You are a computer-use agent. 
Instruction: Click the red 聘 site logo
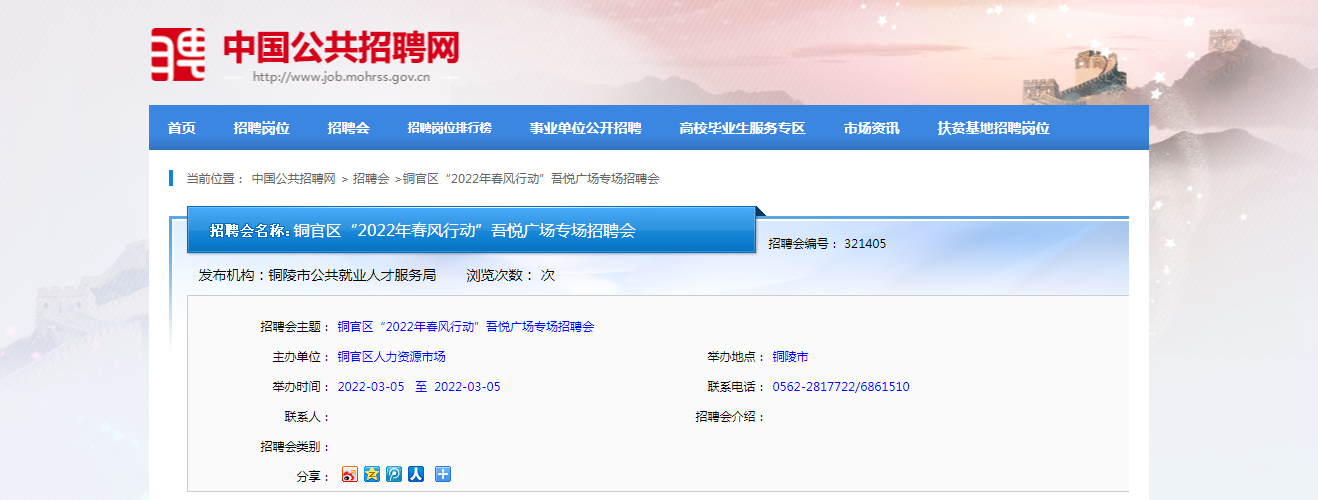click(178, 54)
